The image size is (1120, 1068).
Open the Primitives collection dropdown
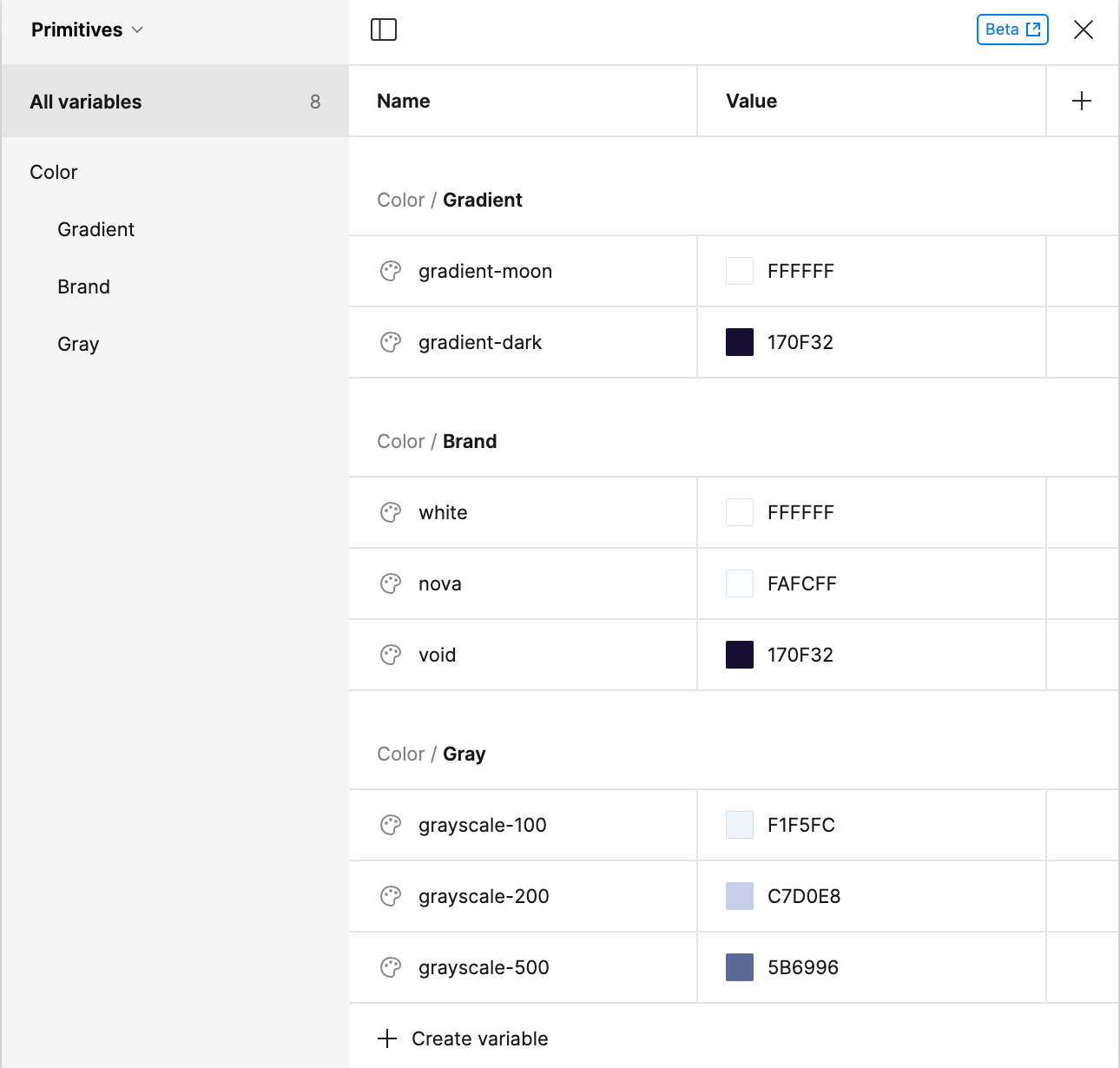[x=87, y=30]
